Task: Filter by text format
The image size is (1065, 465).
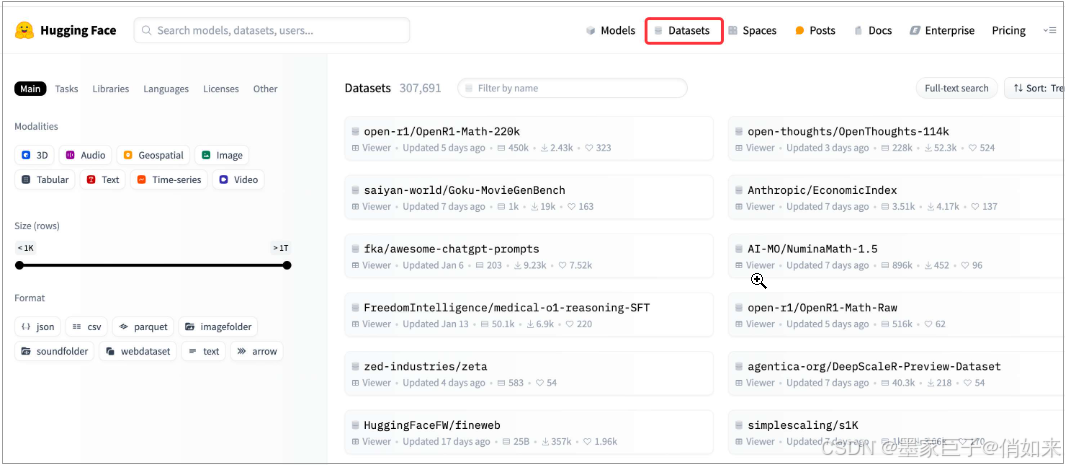Action: (204, 351)
